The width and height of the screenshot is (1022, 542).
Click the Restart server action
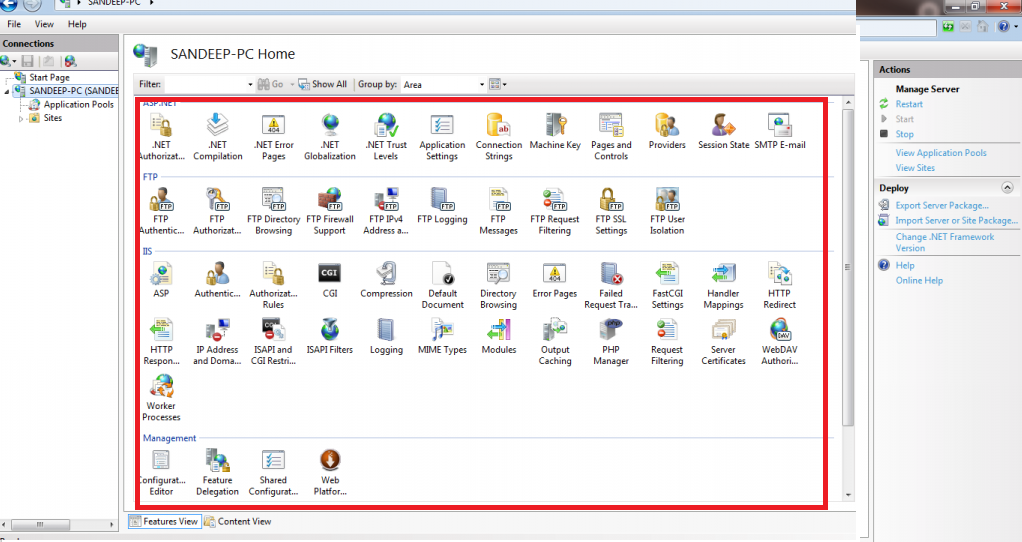coord(909,104)
